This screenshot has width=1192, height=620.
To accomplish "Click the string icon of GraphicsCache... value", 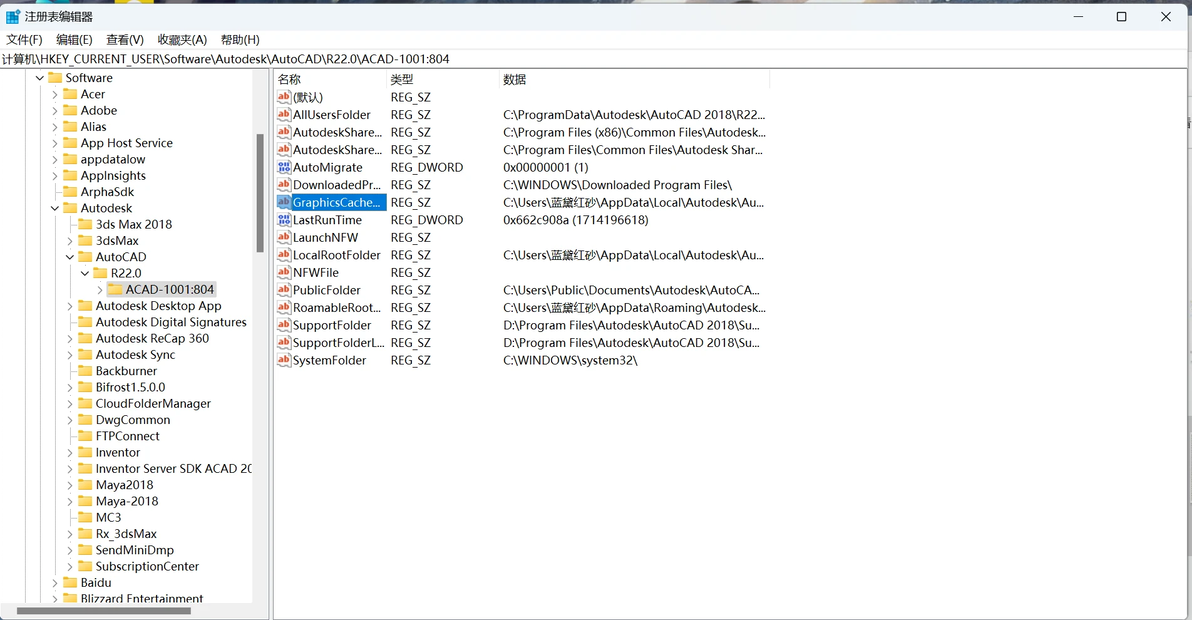I will (284, 202).
